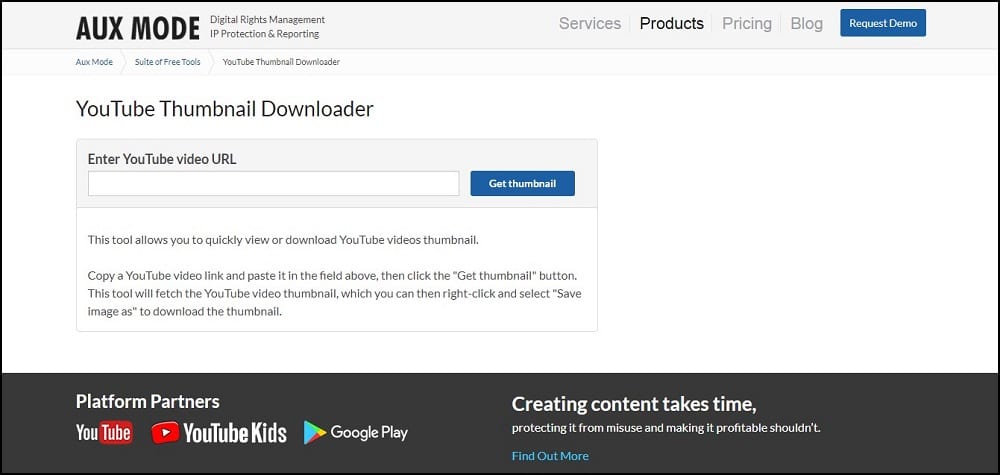This screenshot has width=1000, height=475.
Task: Click the Request Demo button
Action: click(x=883, y=23)
